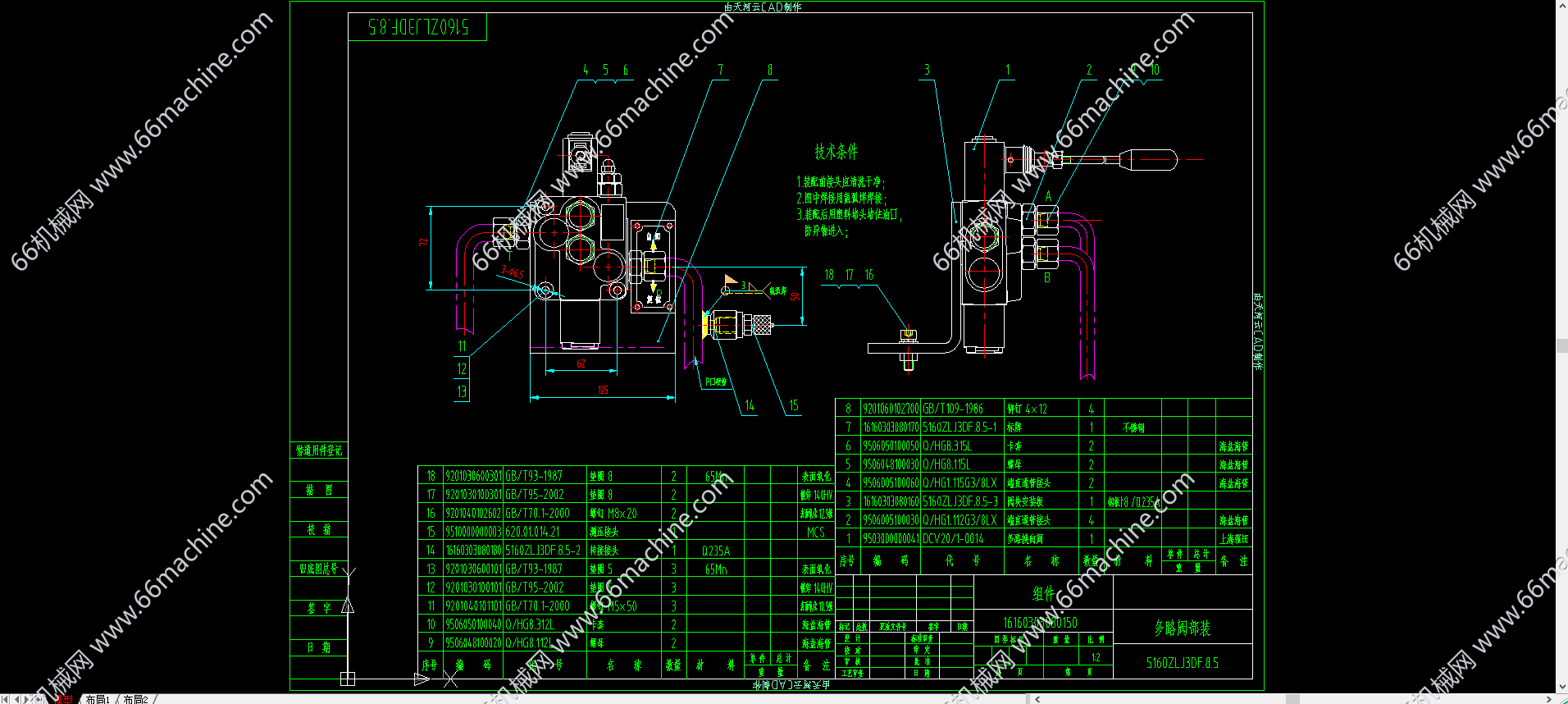Click the vertical scrollbar thumb
This screenshot has width=1568, height=704.
(1561, 345)
